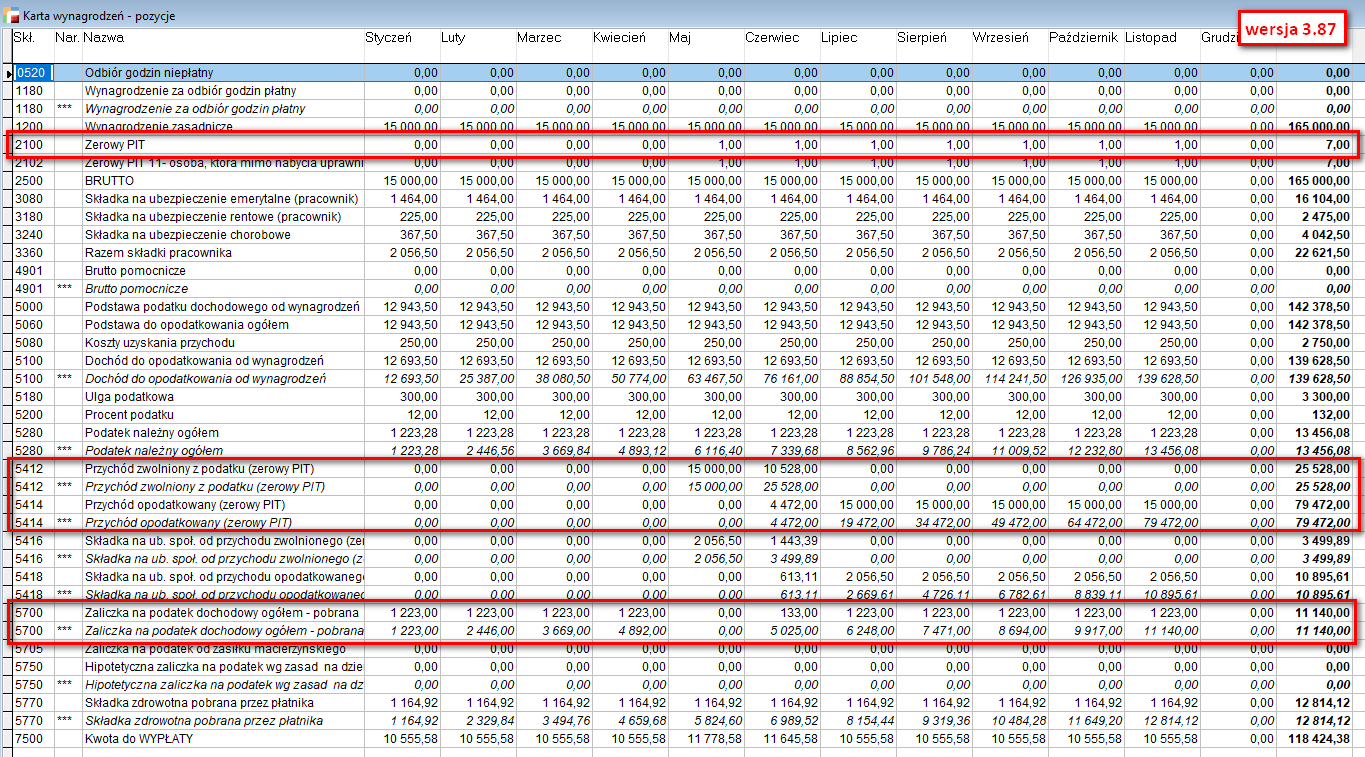Image resolution: width=1365 pixels, height=757 pixels.
Task: Click the Czerwiec column header
Action: pyautogui.click(x=771, y=38)
